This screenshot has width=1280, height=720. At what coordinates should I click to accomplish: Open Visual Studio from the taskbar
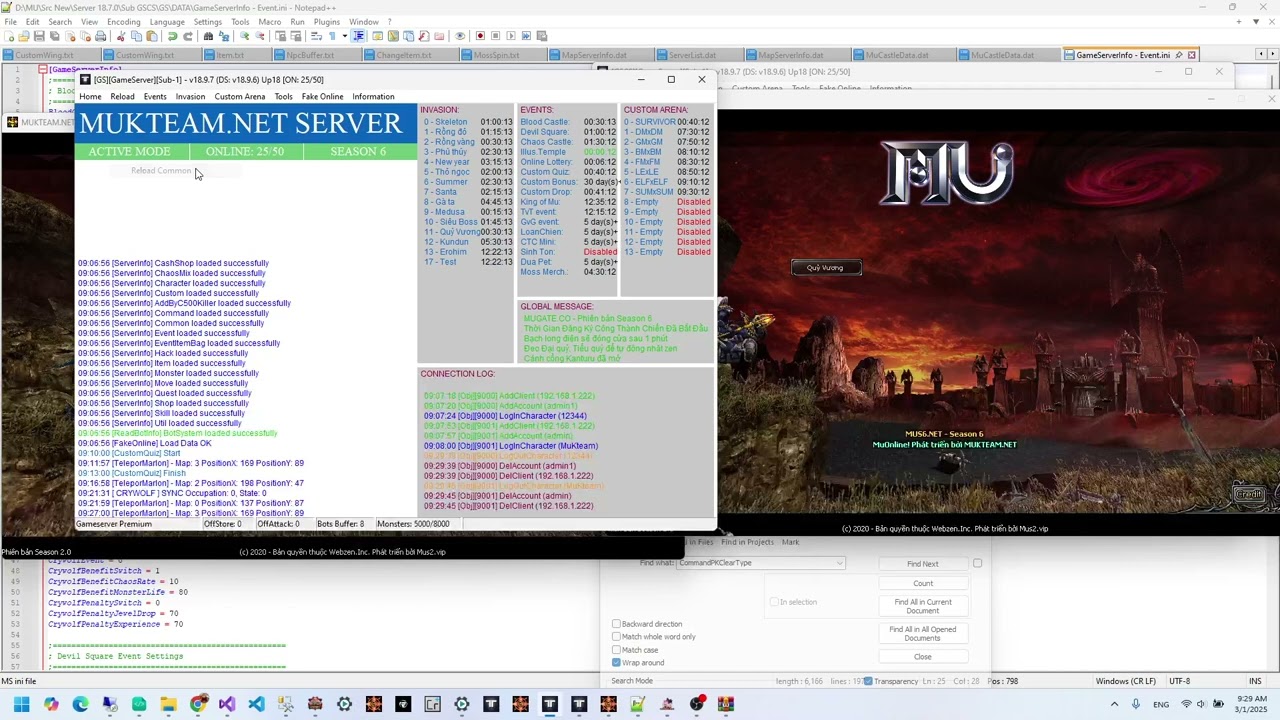(227, 704)
